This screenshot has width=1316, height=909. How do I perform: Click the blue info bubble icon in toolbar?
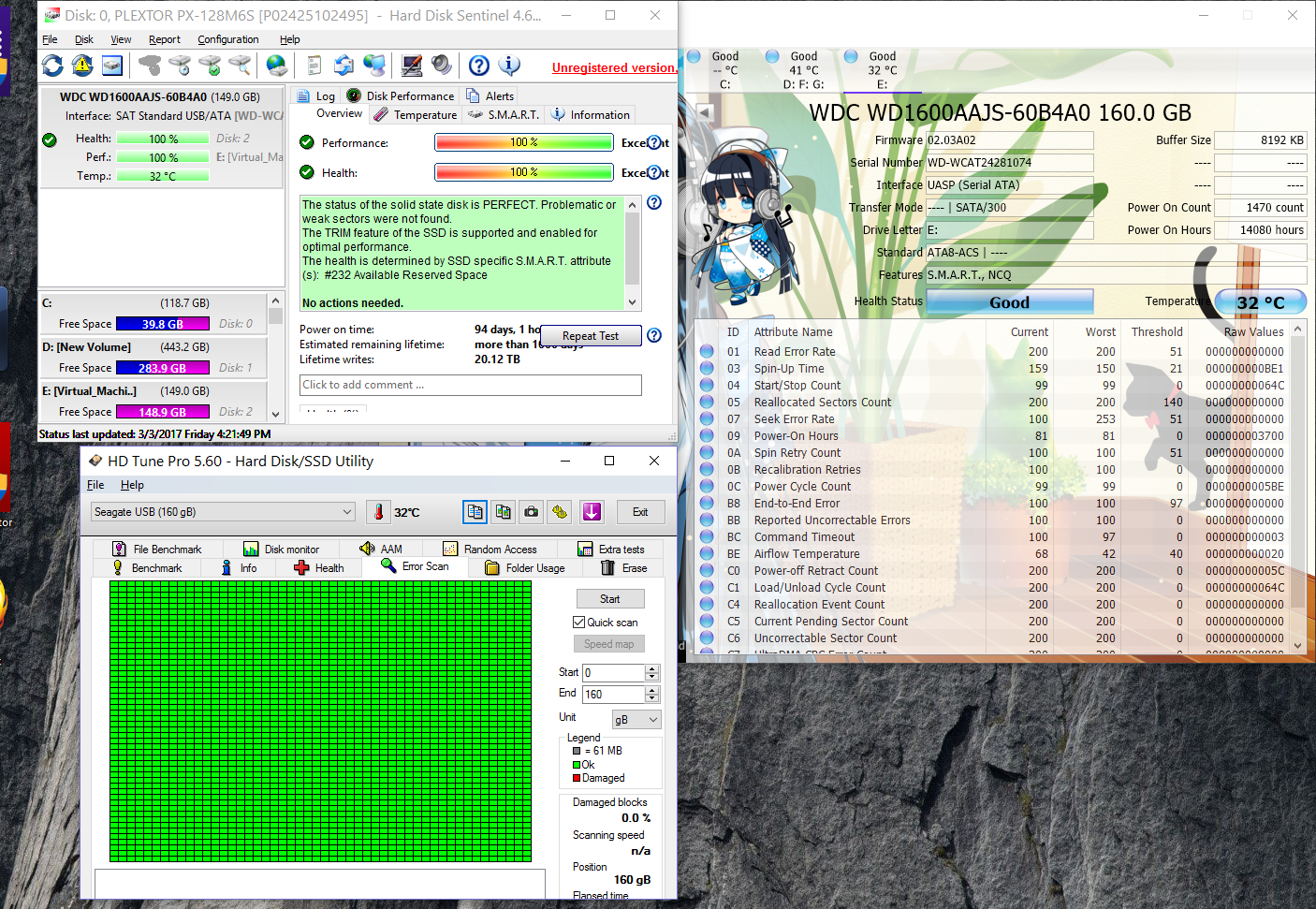point(509,66)
